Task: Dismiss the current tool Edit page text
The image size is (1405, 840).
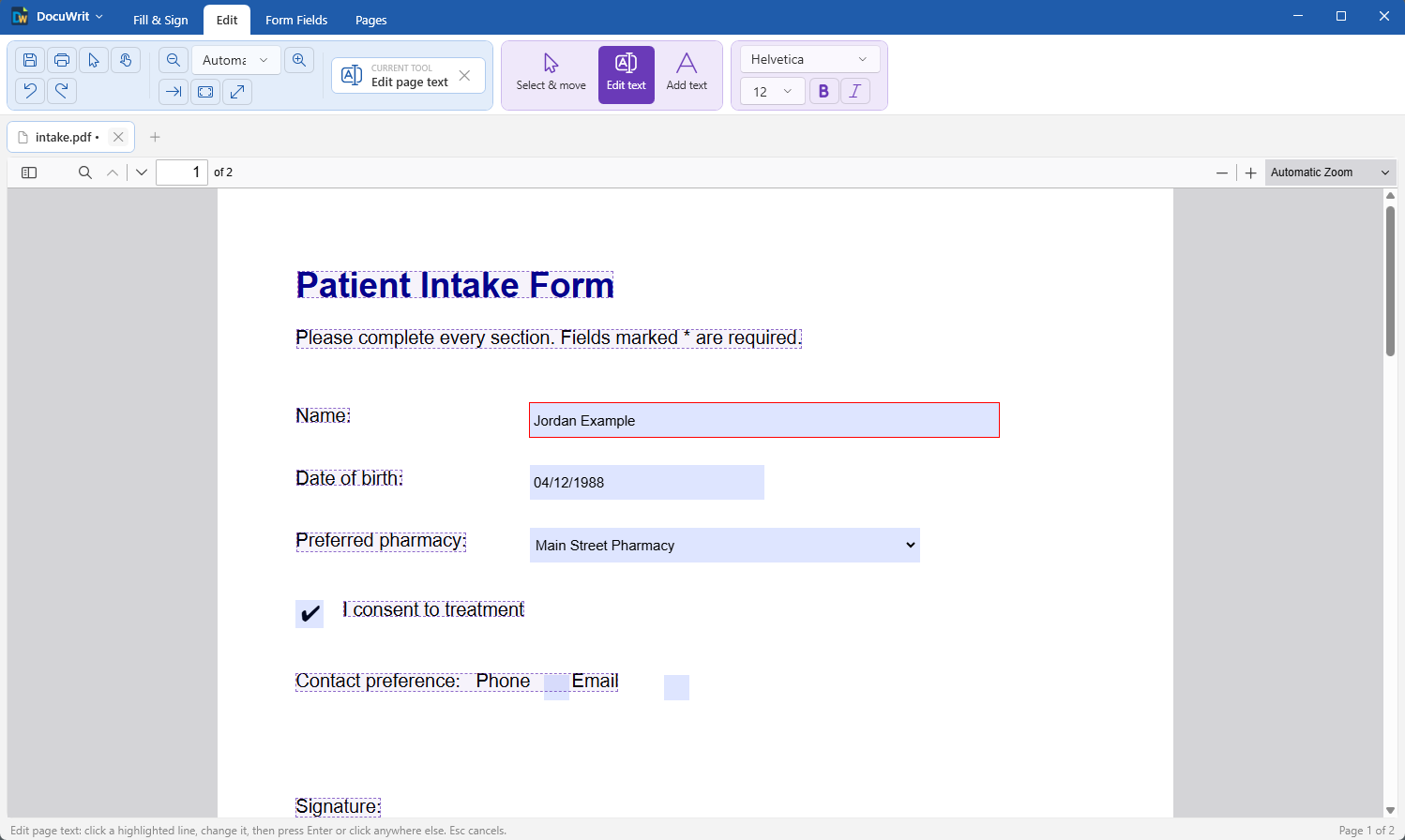Action: point(464,75)
